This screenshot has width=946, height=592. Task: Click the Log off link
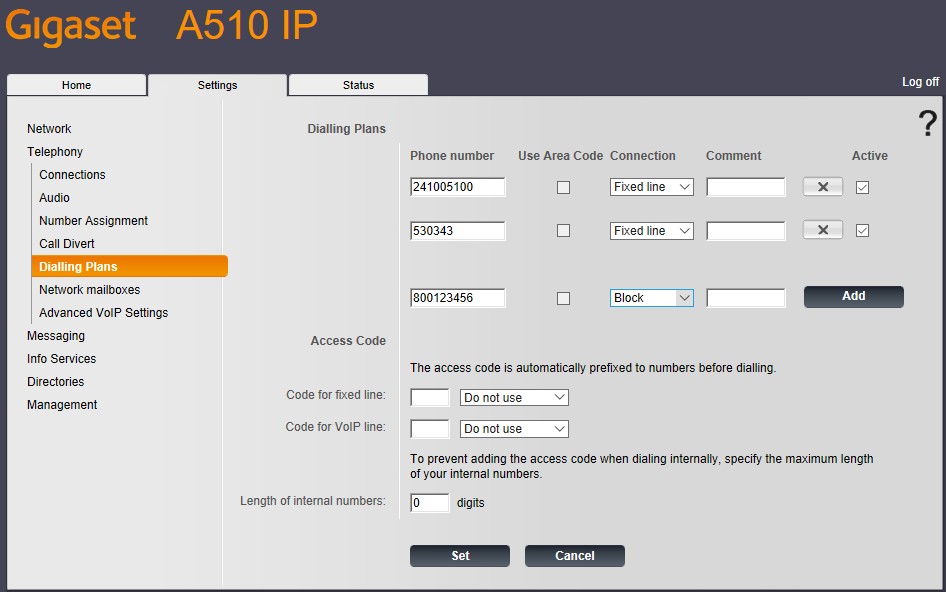tap(920, 81)
